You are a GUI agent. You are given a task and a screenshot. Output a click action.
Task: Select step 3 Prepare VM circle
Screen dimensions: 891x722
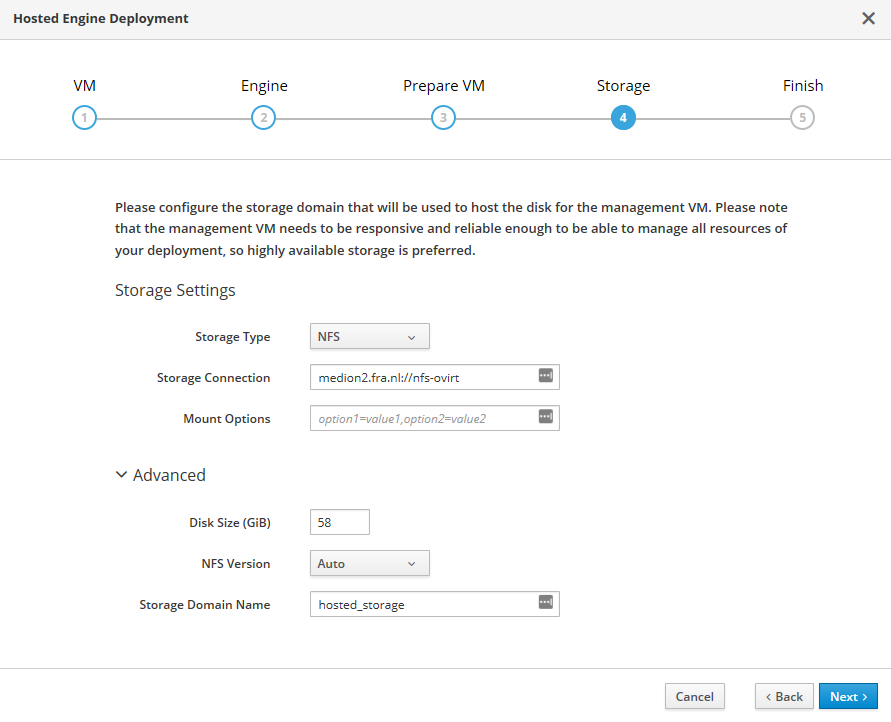tap(443, 118)
